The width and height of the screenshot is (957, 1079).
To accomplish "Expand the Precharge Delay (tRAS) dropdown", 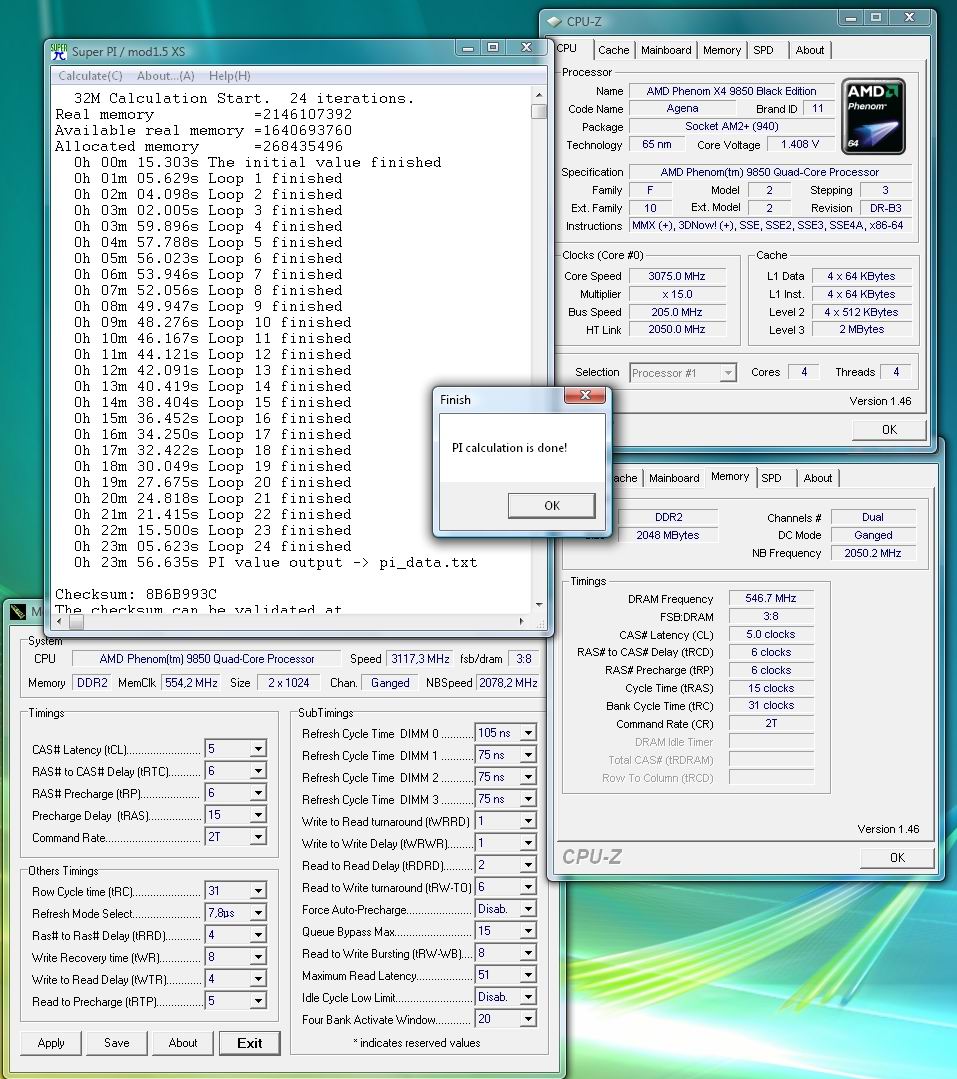I will tap(258, 815).
